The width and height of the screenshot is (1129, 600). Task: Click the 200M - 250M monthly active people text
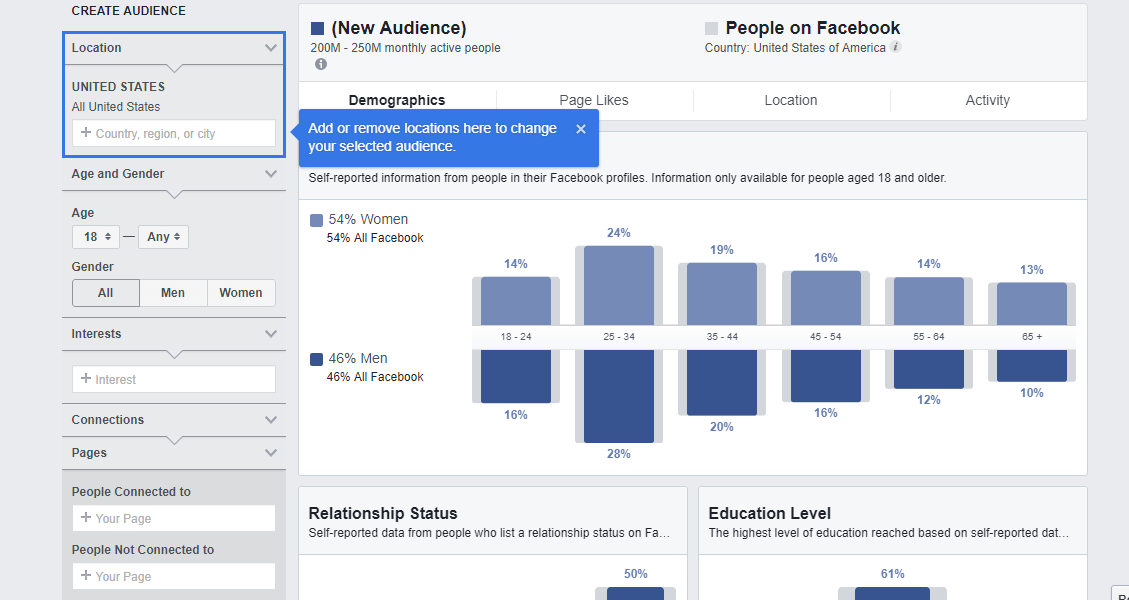pyautogui.click(x=405, y=48)
